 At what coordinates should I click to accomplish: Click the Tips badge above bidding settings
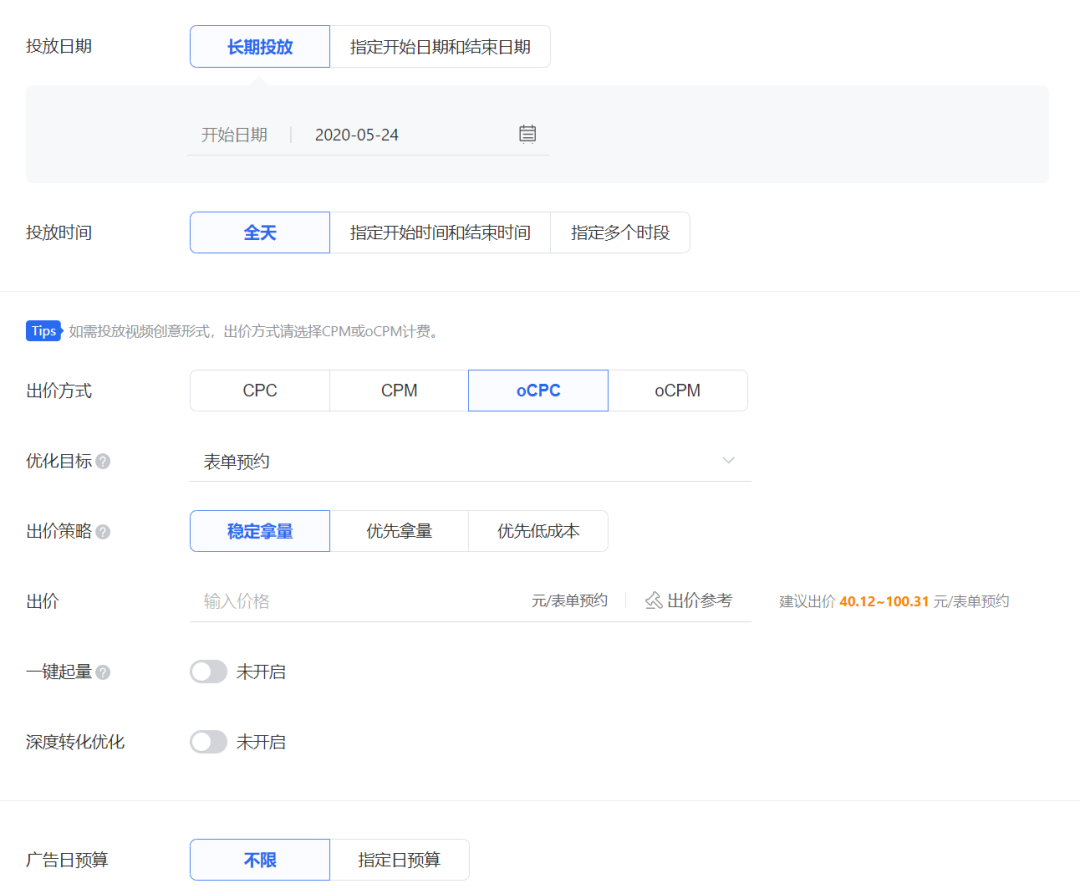[x=44, y=330]
